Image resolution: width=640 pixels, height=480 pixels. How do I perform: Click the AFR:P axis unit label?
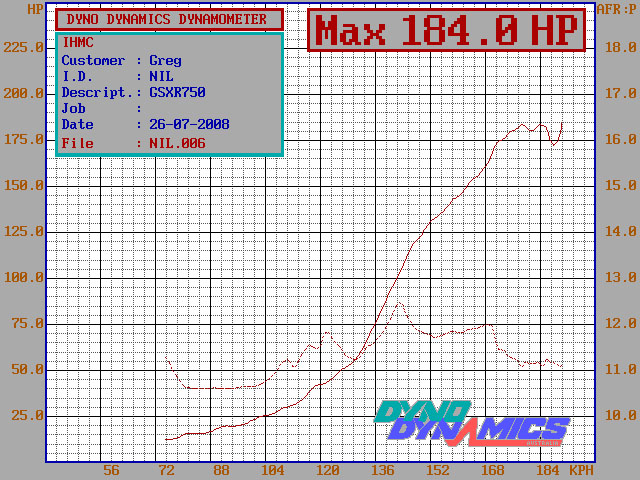coord(616,9)
